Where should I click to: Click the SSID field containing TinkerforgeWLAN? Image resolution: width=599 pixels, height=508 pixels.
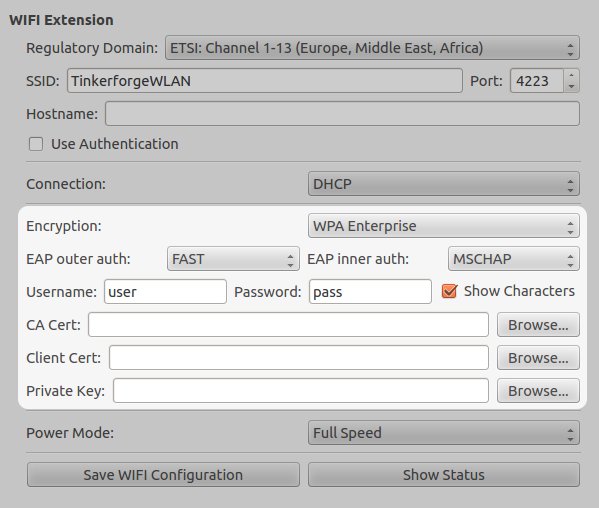(x=265, y=81)
